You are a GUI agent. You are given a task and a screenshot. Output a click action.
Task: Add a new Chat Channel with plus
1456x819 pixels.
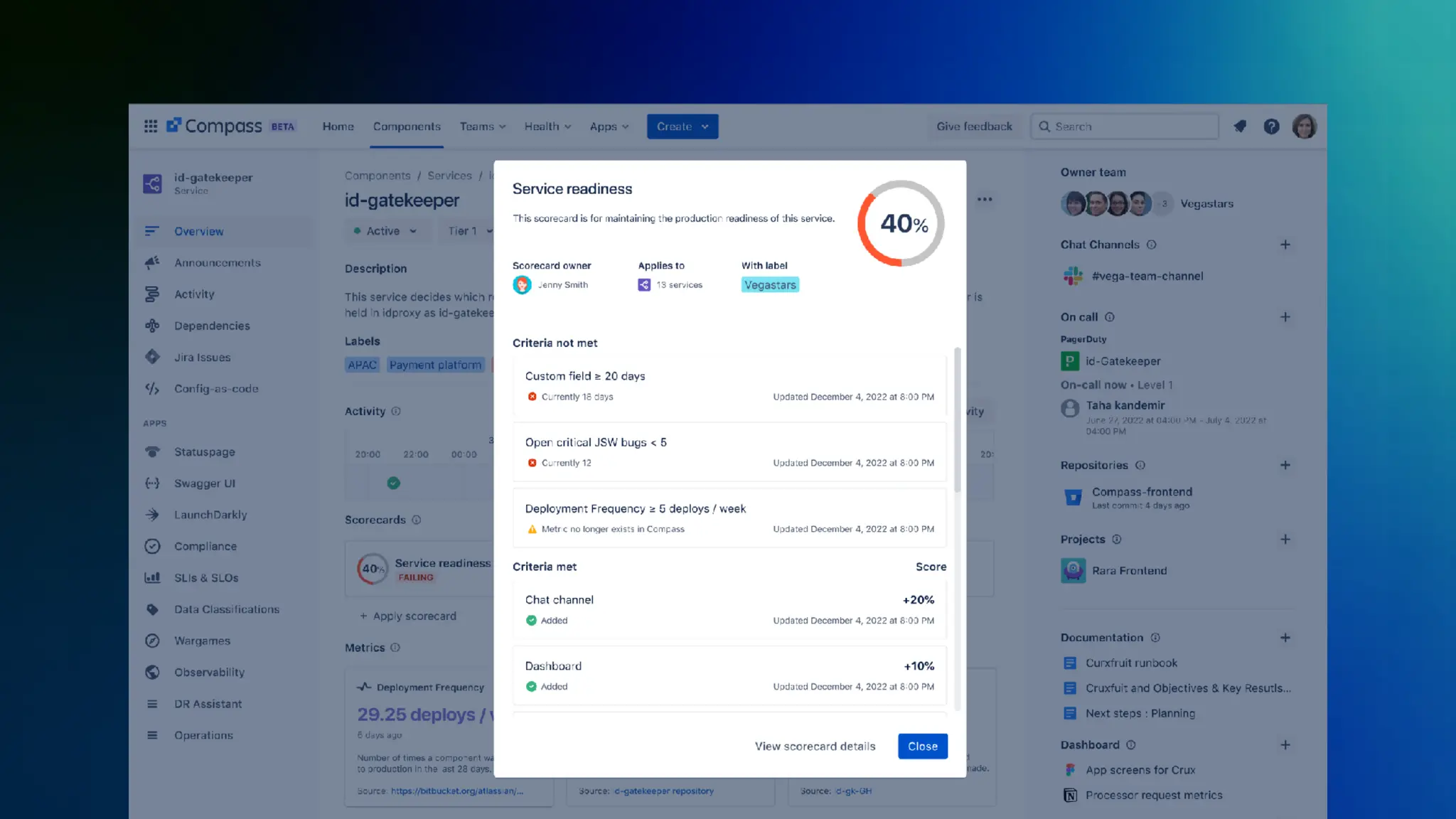pos(1285,245)
